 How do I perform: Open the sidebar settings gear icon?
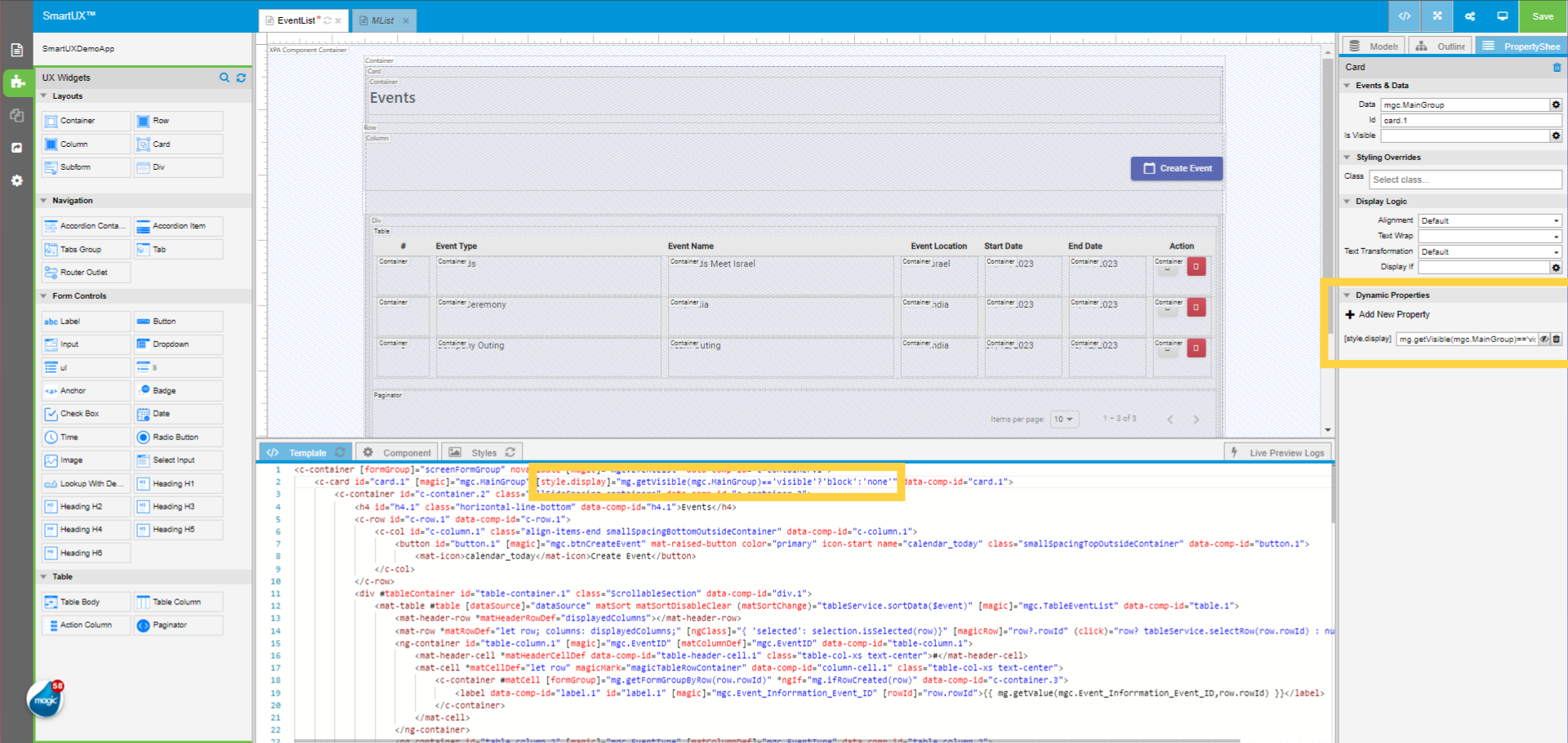tap(16, 180)
